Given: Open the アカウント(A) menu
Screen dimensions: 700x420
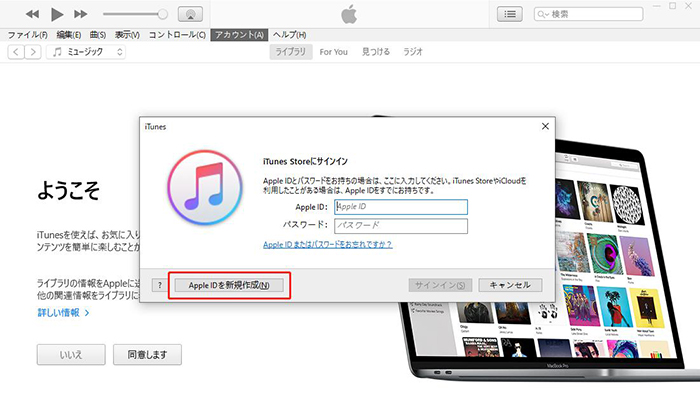Looking at the screenshot, I should pyautogui.click(x=239, y=35).
